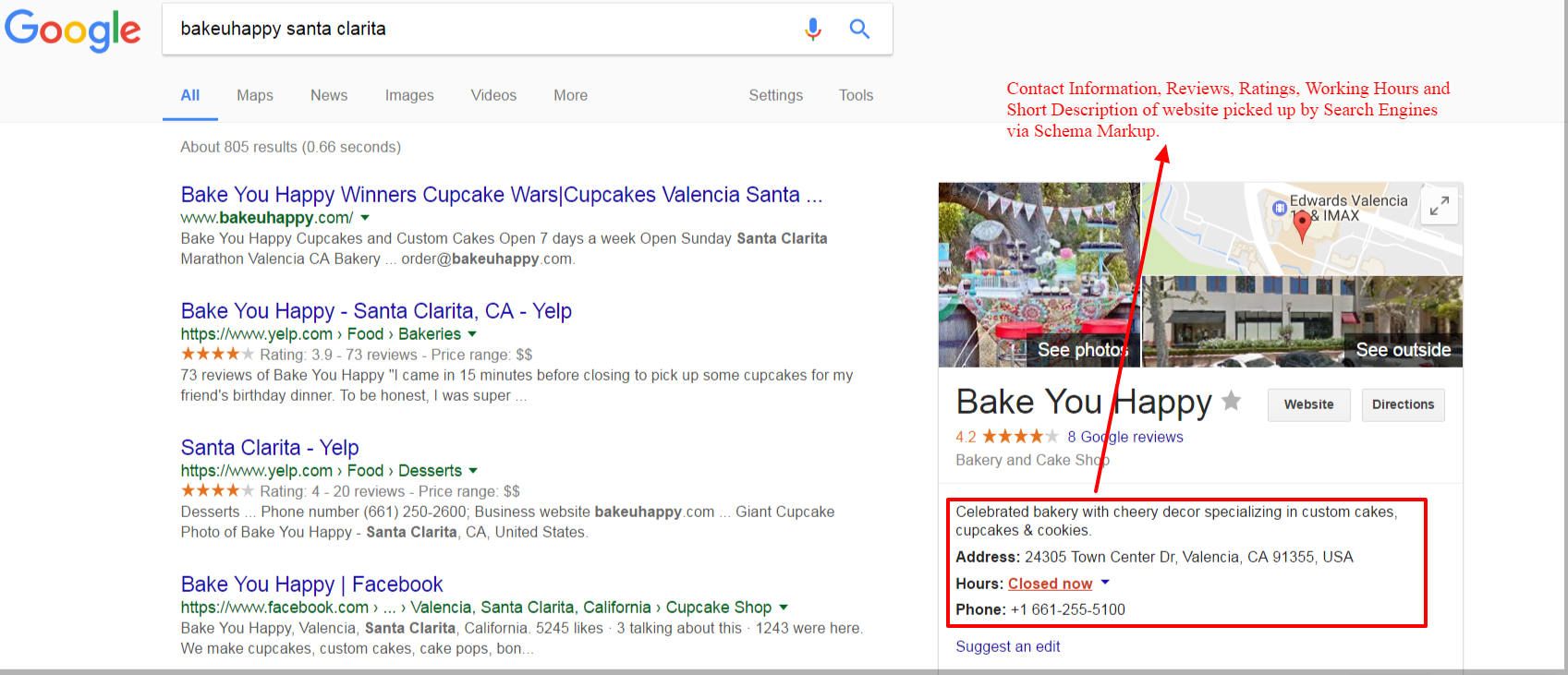The image size is (1568, 675).
Task: Click the Directions button
Action: click(x=1403, y=404)
